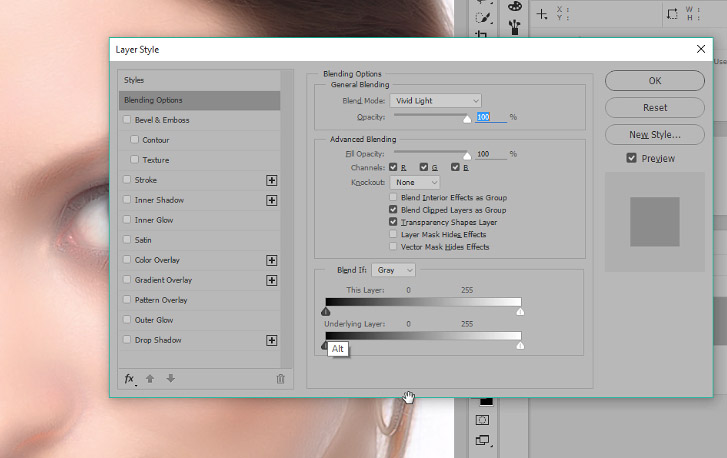Screen dimensions: 727x458
Task: Select Blending Options in the left list
Action: click(x=200, y=100)
